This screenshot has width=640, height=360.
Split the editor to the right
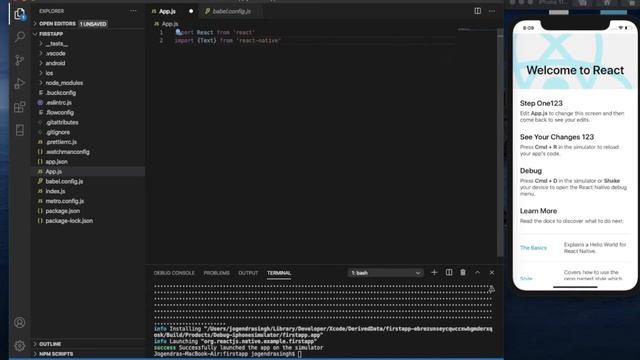478,11
